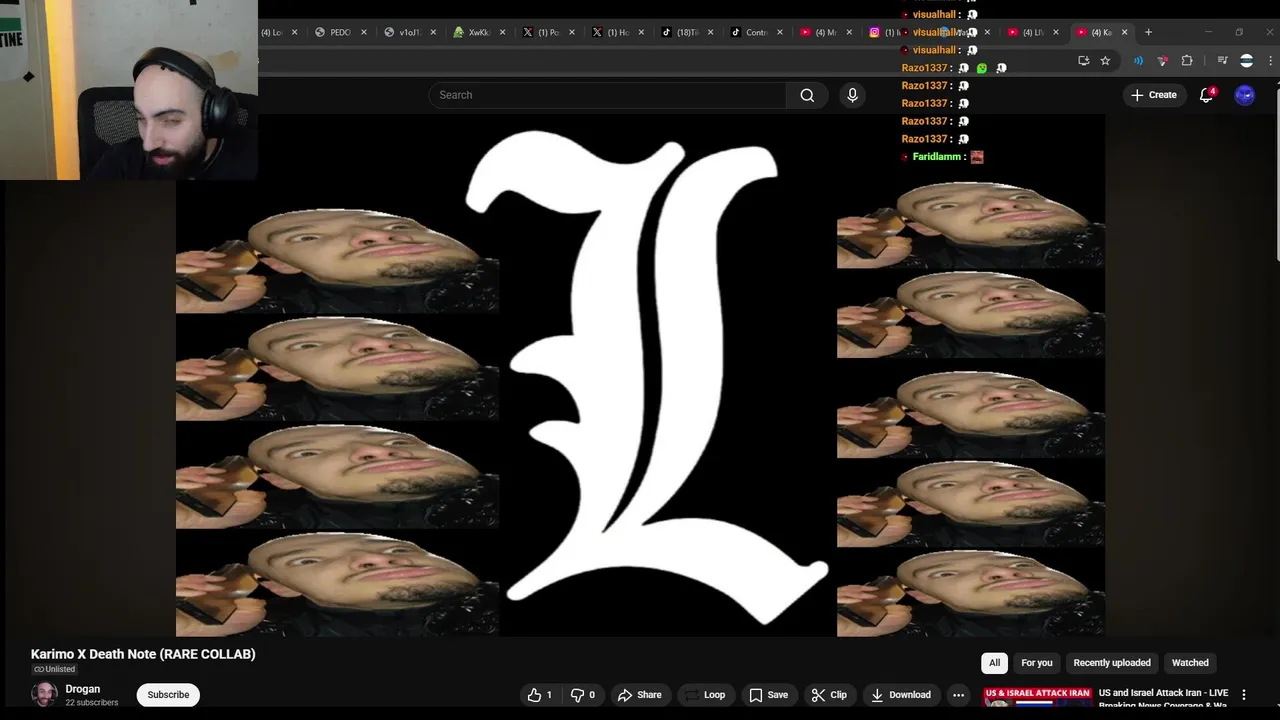
Task: Switch to the XwKk tab
Action: click(x=479, y=32)
